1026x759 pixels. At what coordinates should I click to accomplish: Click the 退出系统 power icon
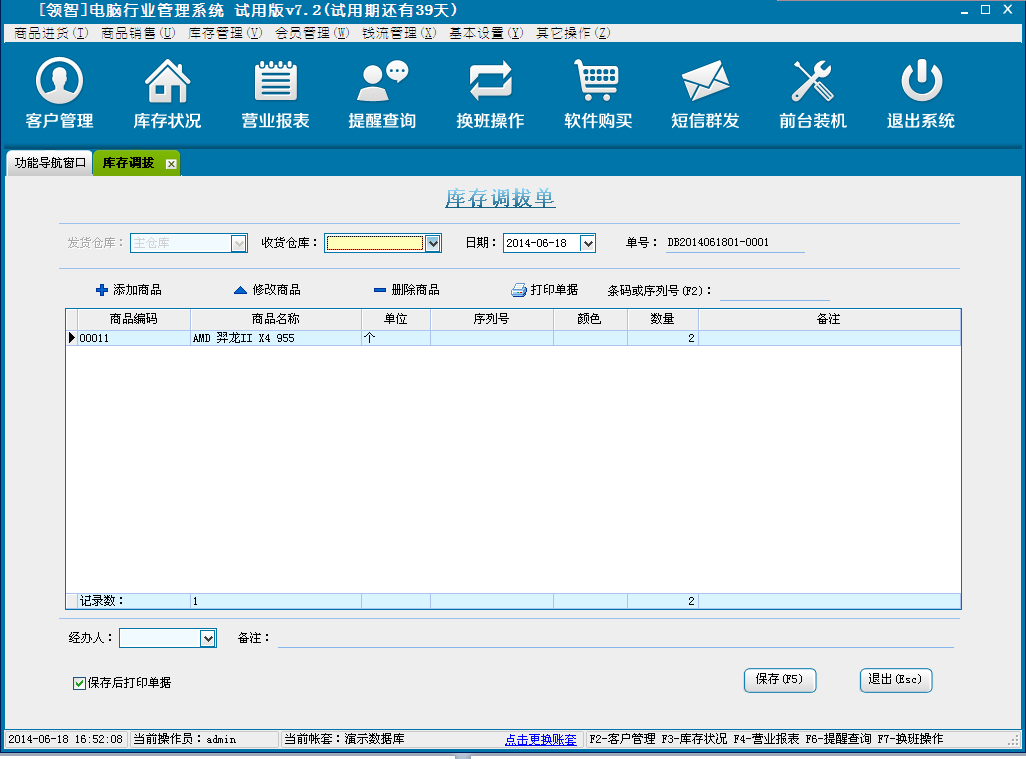point(920,82)
